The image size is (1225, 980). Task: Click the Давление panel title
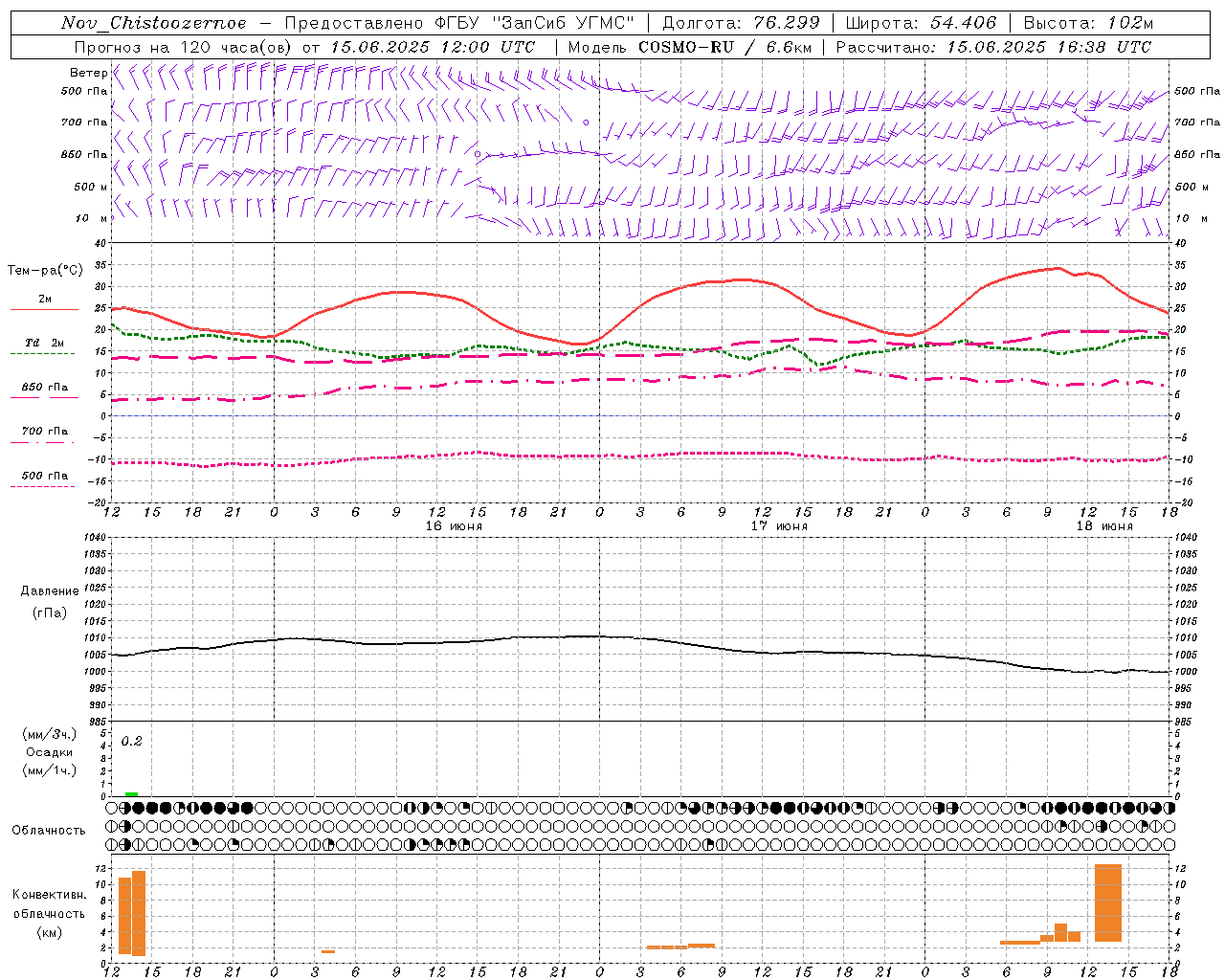click(x=50, y=591)
